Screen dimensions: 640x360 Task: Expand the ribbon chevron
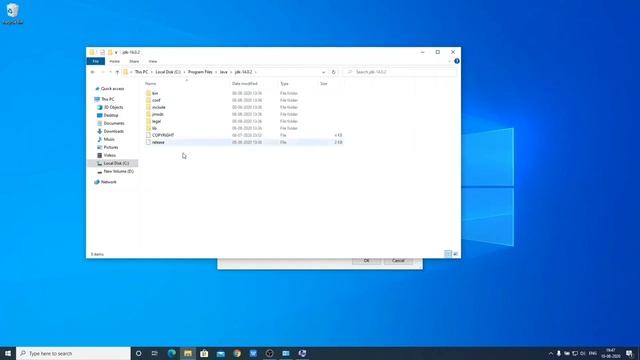point(449,61)
